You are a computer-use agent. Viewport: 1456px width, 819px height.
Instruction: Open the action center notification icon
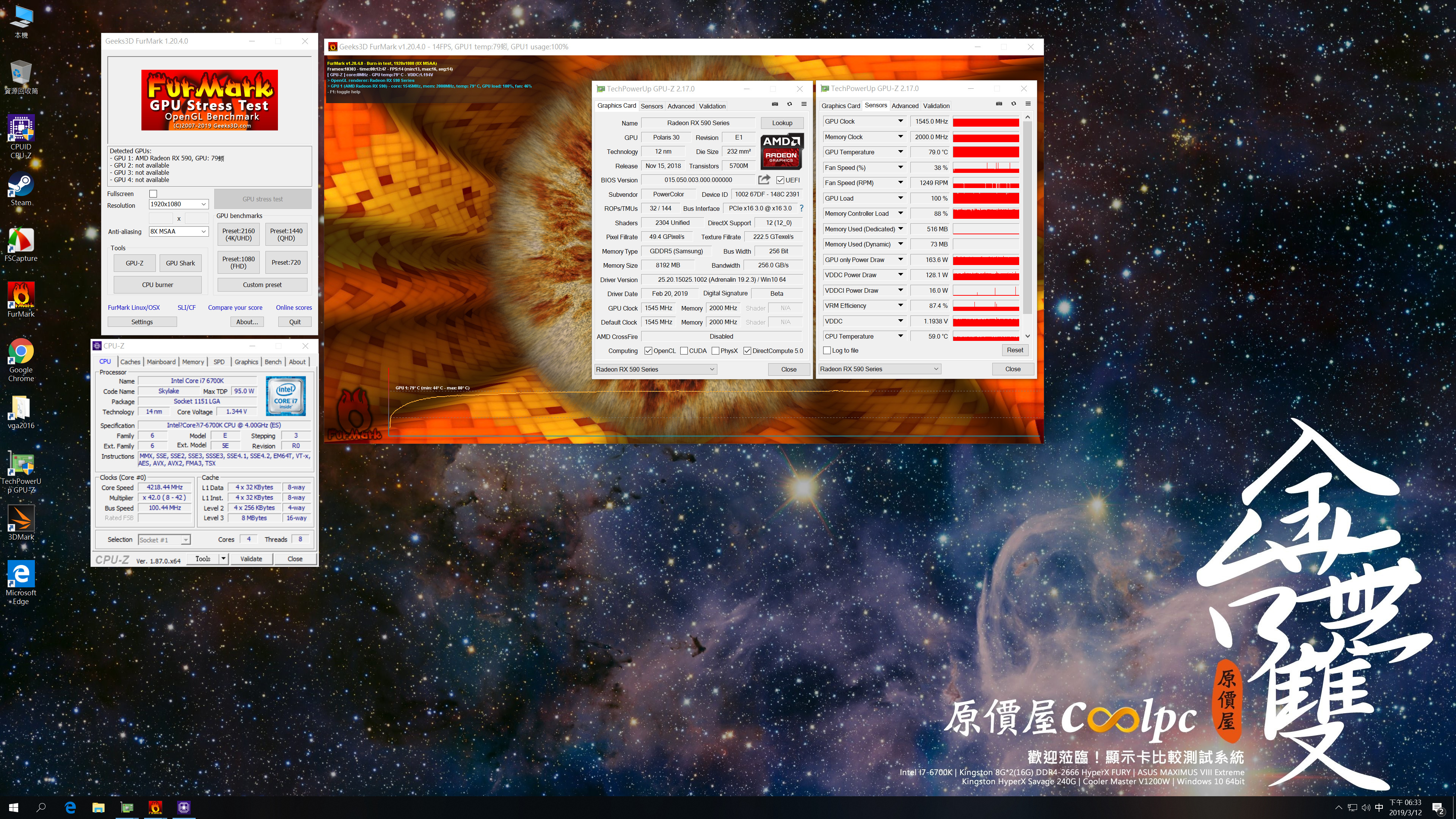(1438, 808)
